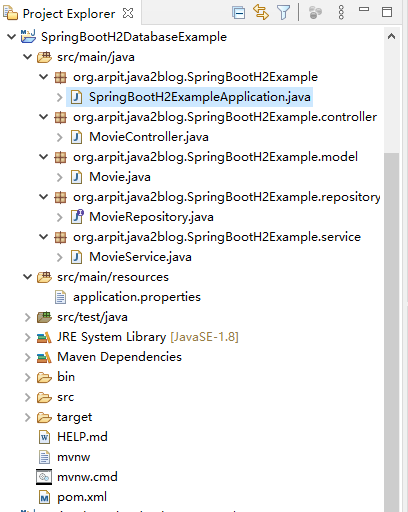Click the controller package icon
Viewport: 408px width, 512px height.
[60, 117]
